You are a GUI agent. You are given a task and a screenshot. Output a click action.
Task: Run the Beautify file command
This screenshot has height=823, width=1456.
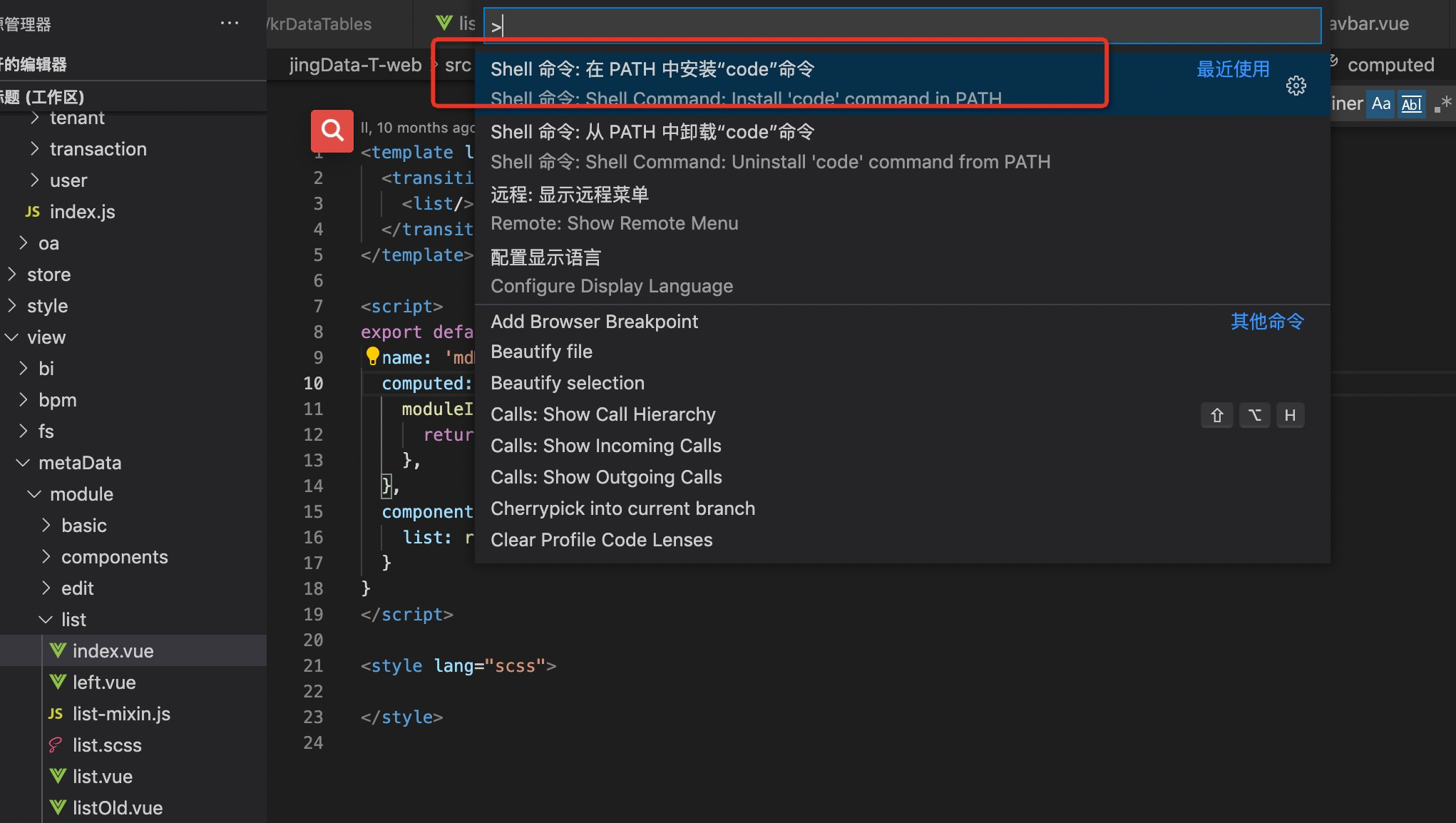click(x=541, y=351)
